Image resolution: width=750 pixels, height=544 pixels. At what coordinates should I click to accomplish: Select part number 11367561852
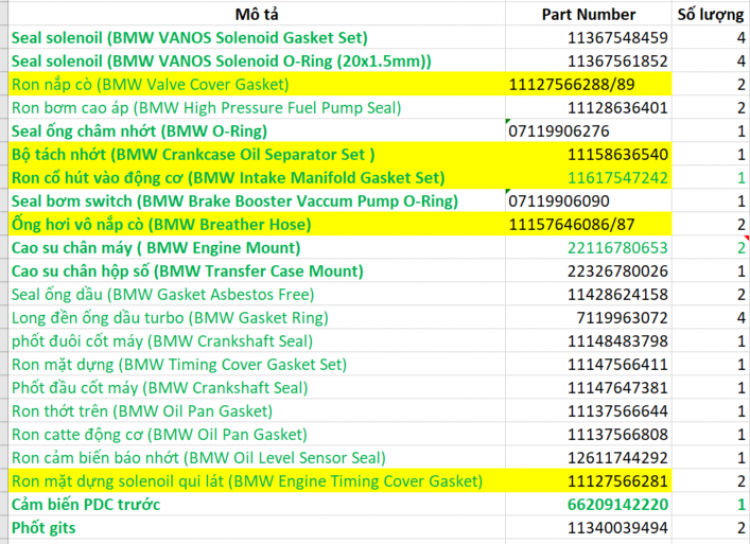(x=588, y=61)
